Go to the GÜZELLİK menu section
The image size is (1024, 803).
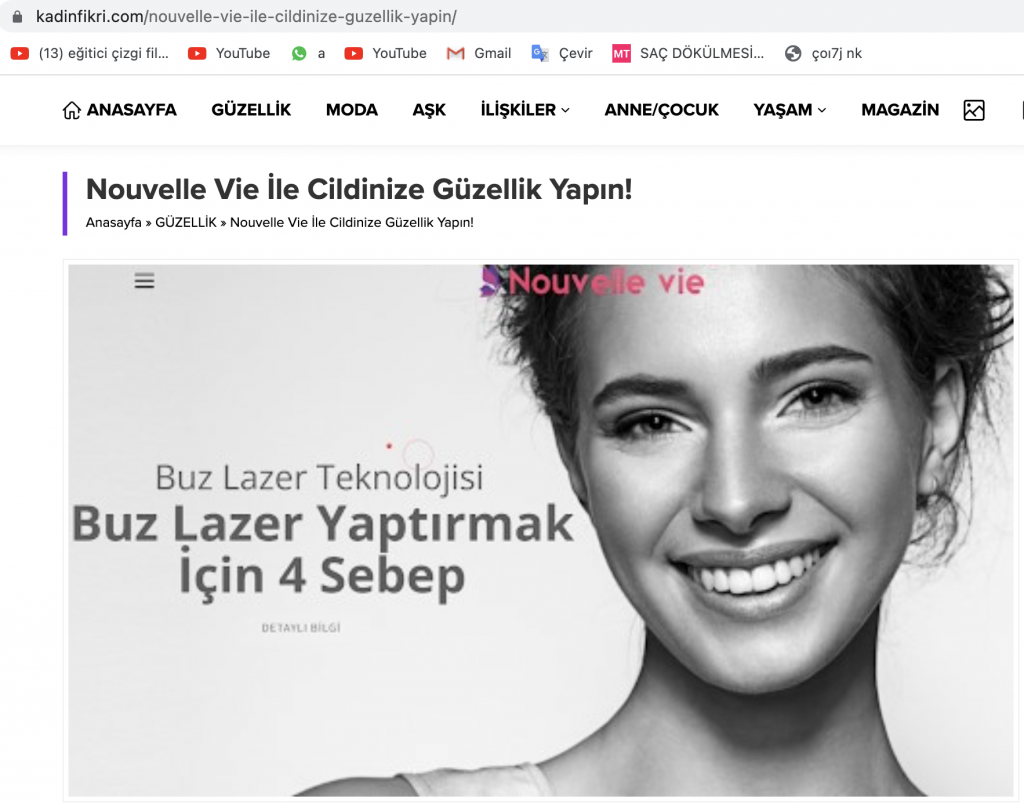251,110
